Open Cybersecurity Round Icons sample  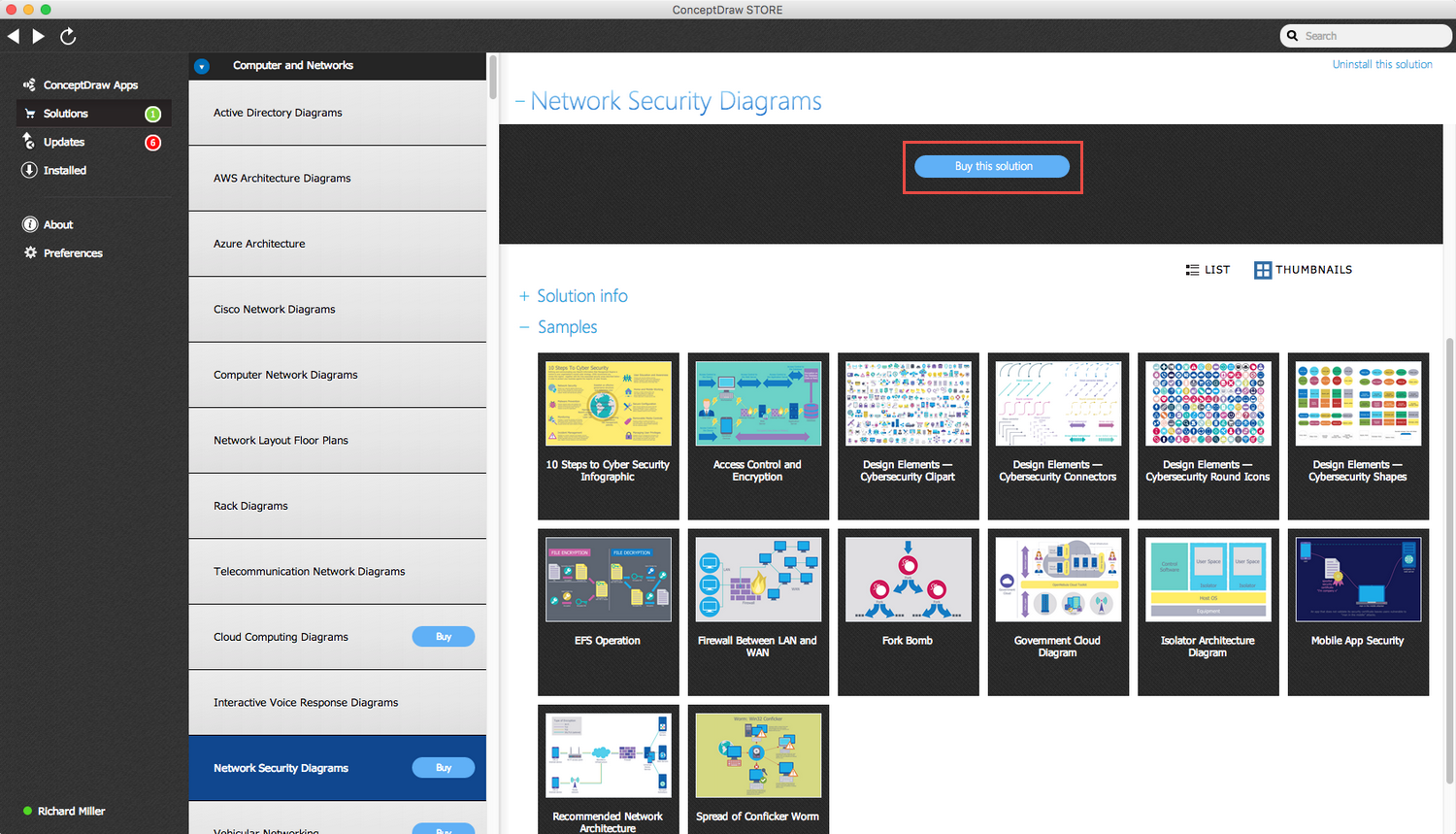[x=1208, y=436]
